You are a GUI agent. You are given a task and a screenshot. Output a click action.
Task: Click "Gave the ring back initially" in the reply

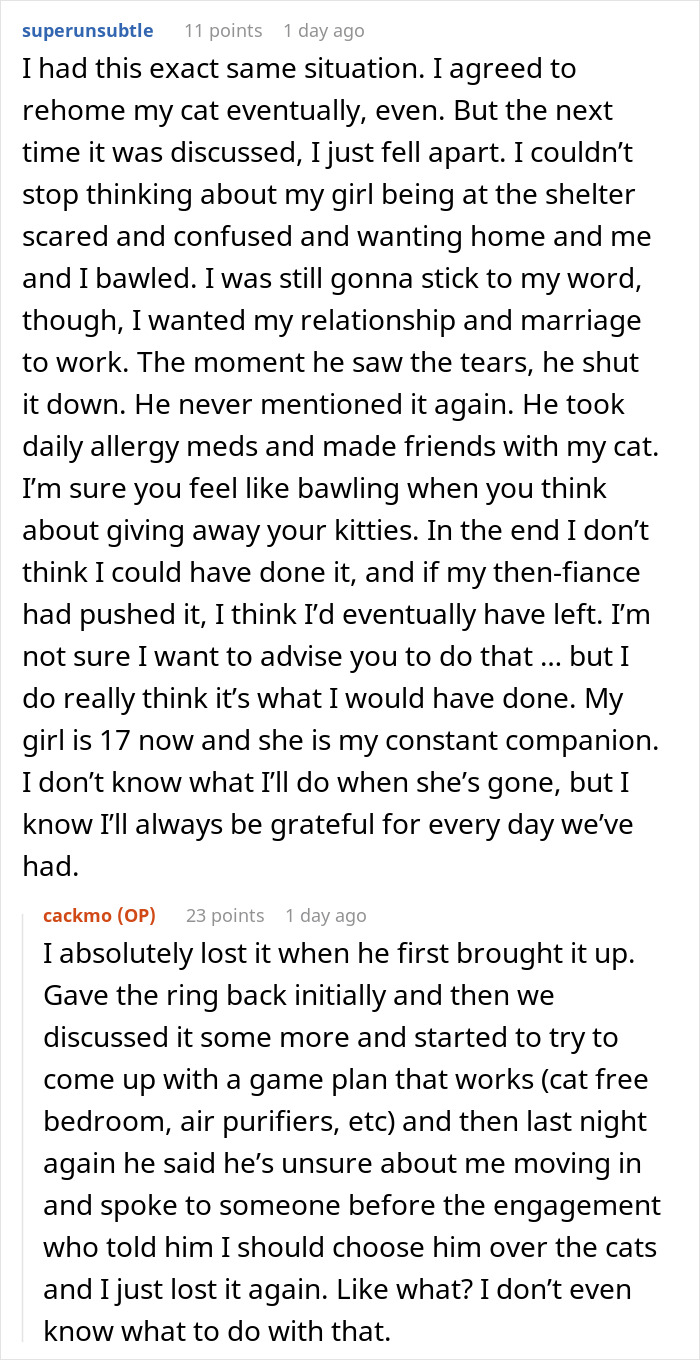pyautogui.click(x=176, y=996)
